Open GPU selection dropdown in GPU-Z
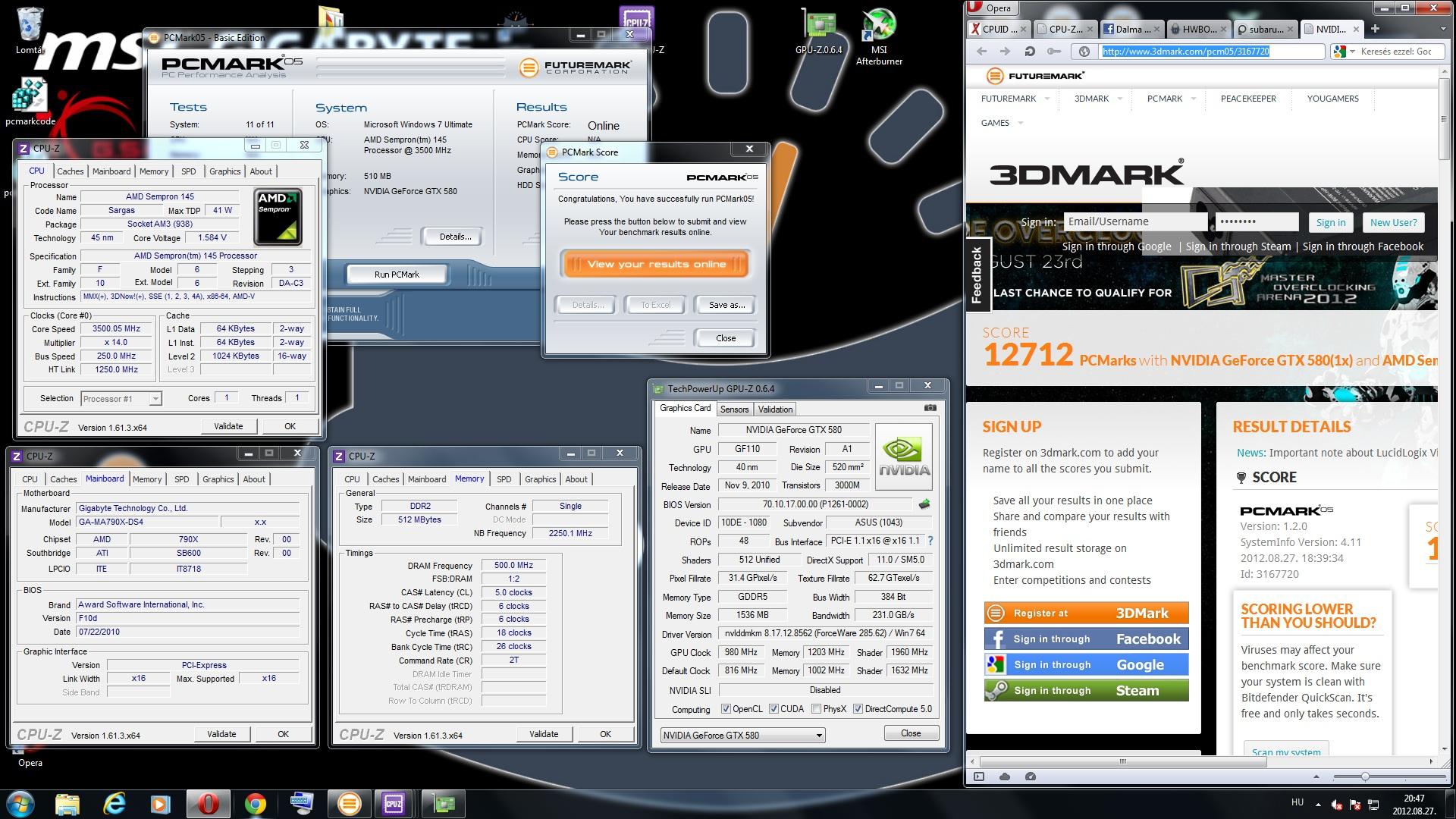Viewport: 1456px width, 819px height. click(742, 735)
